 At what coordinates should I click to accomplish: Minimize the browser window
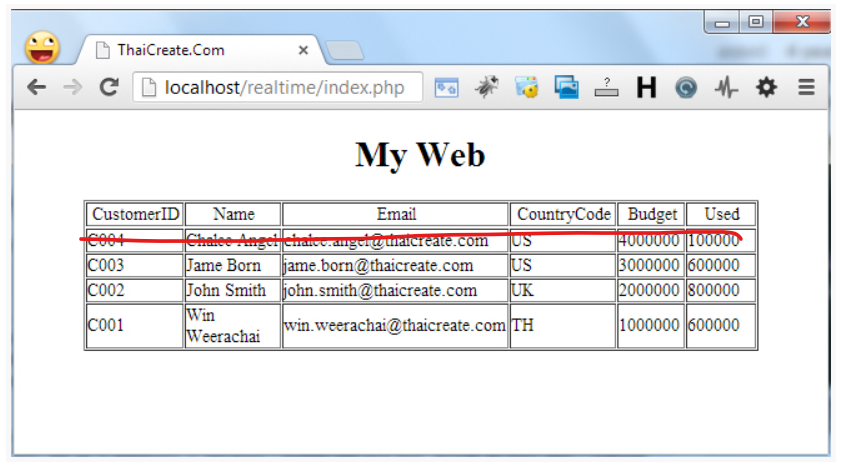722,22
